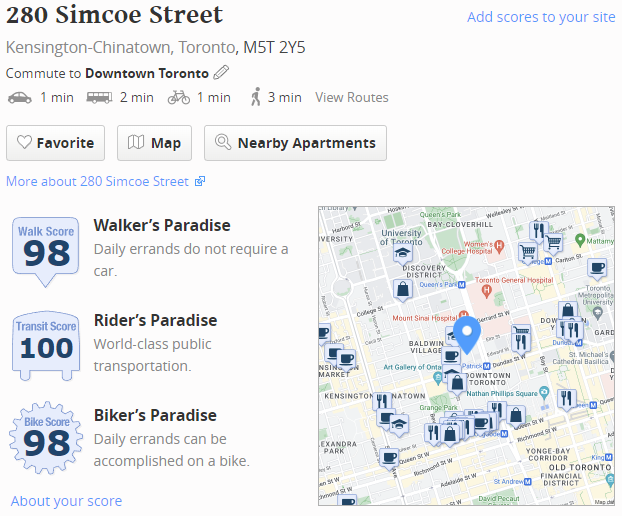Click the Add scores to your site link

541,17
